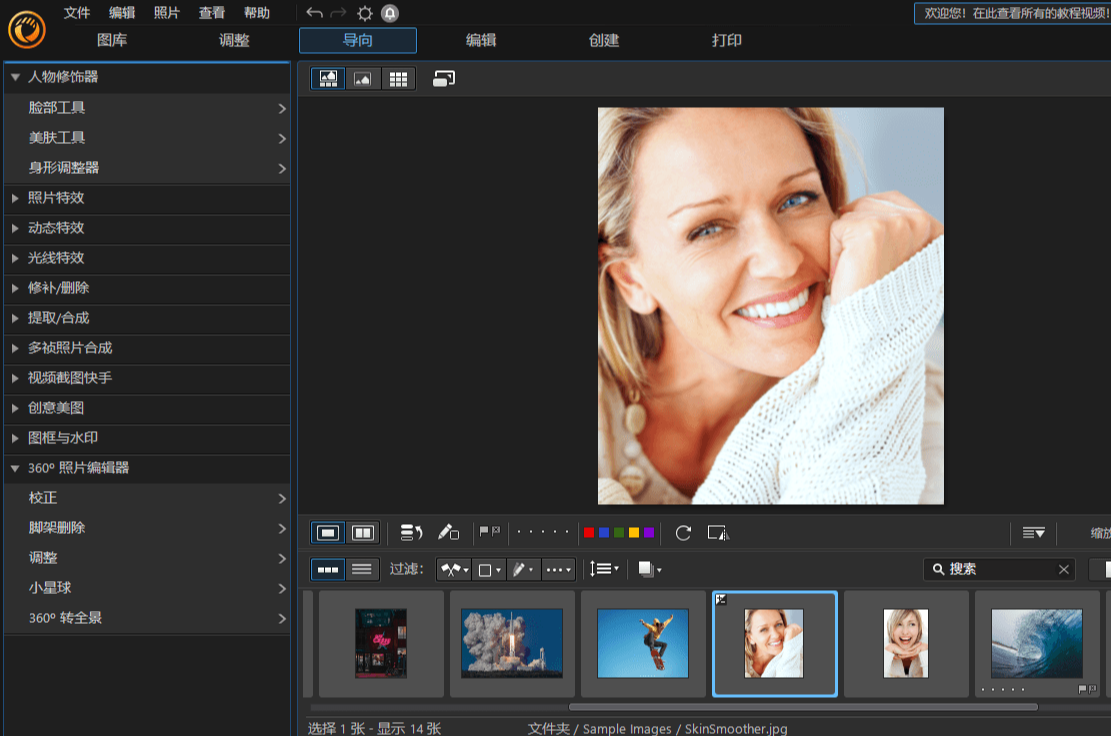Screen dimensions: 1111x736
Task: Select the rocket launch thumbnail
Action: (512, 643)
